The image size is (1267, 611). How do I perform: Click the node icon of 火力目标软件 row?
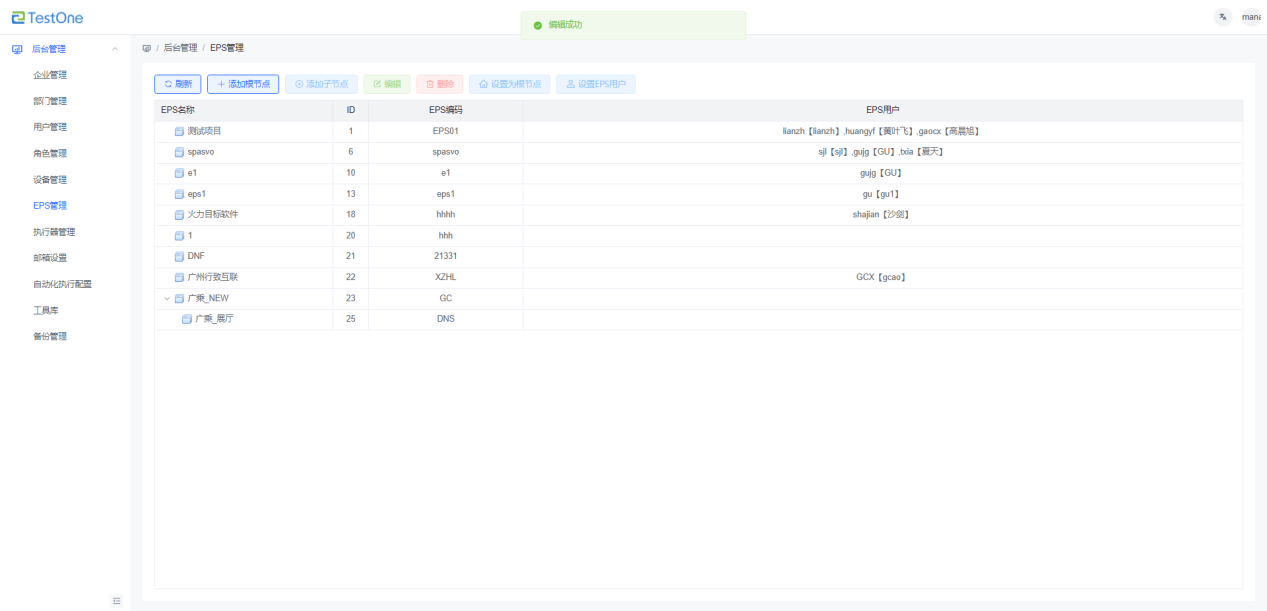click(x=179, y=215)
